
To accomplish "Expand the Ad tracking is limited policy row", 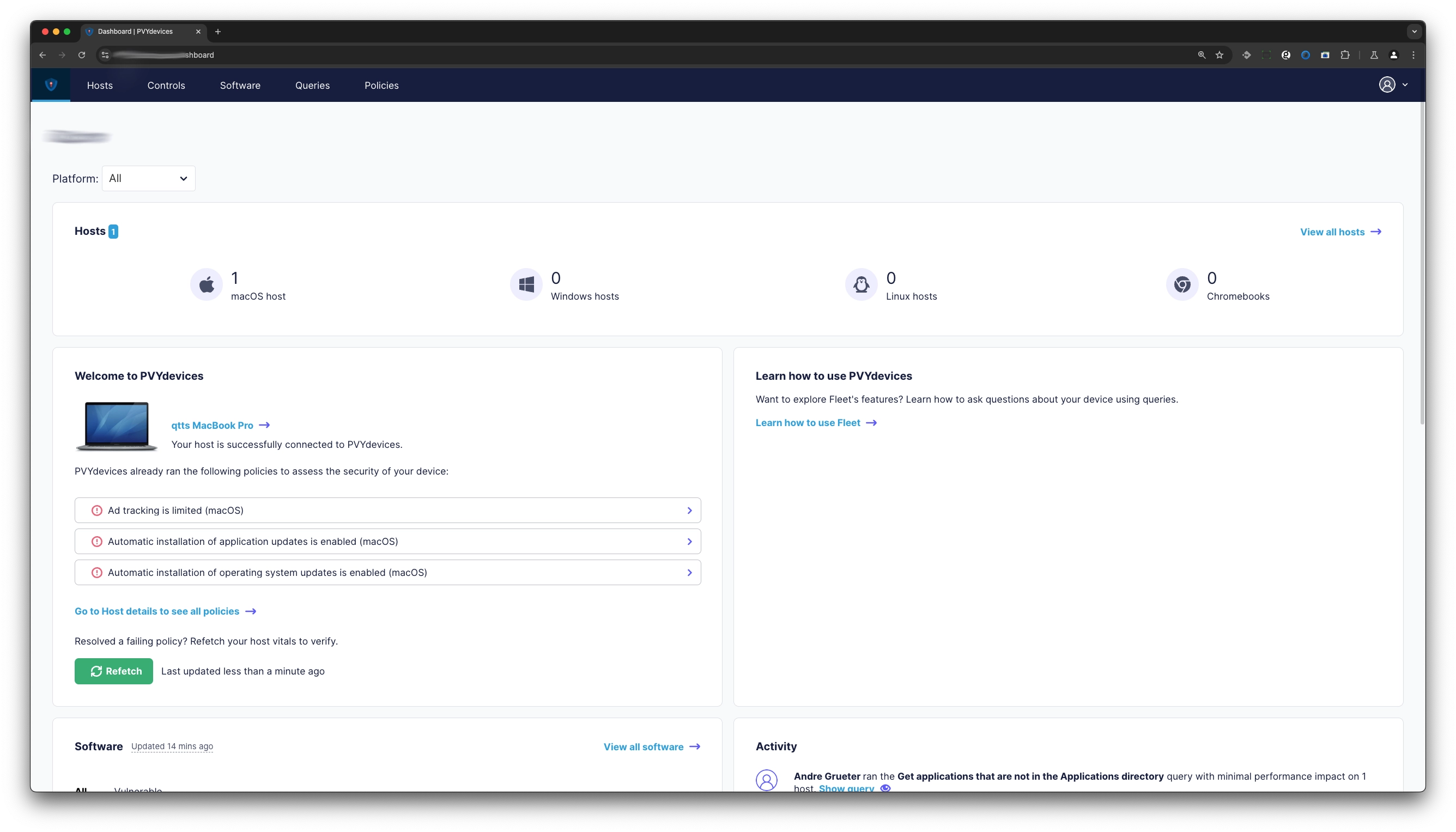I will [387, 511].
